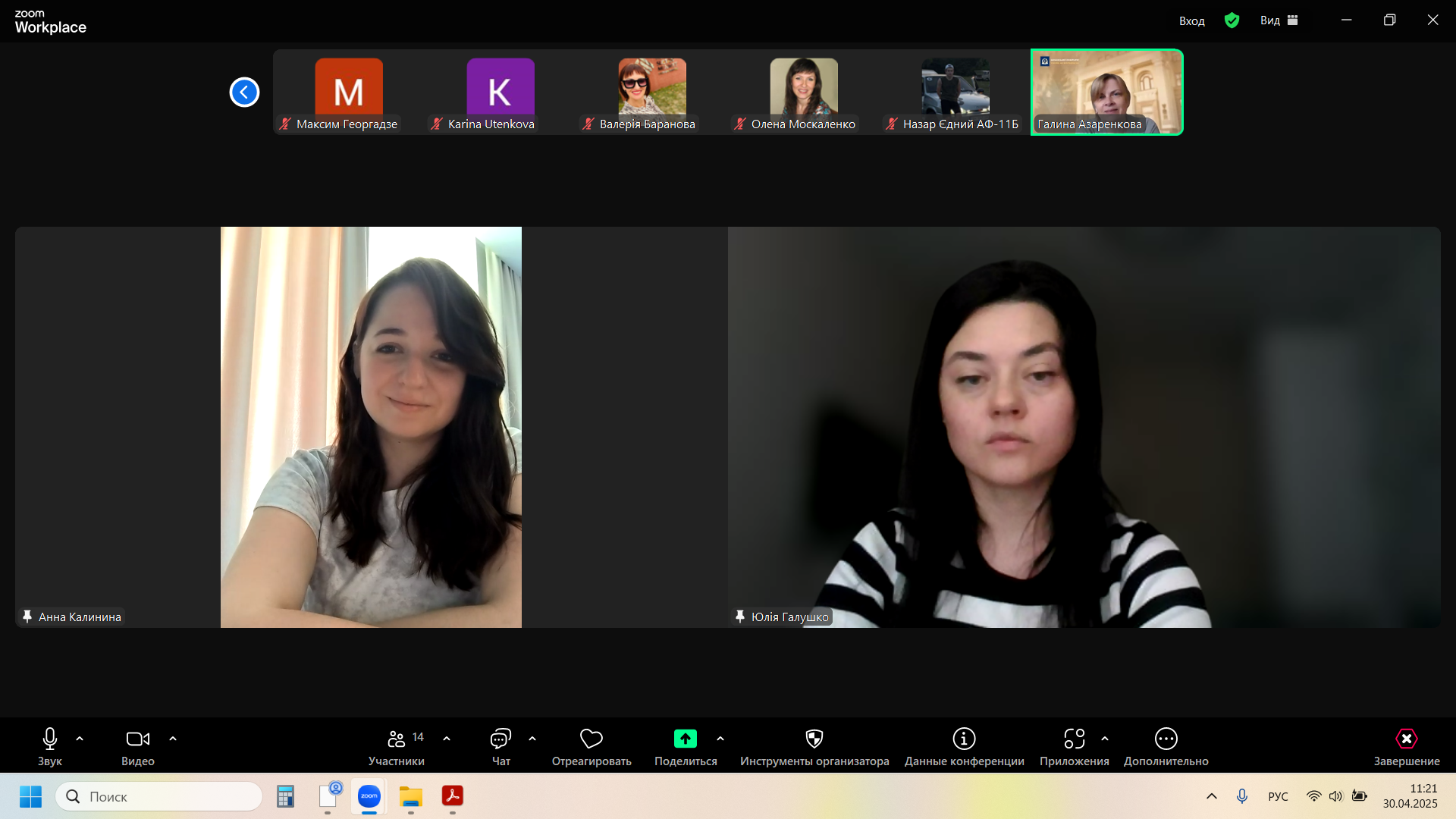Open the Чат chat panel

coord(500,747)
